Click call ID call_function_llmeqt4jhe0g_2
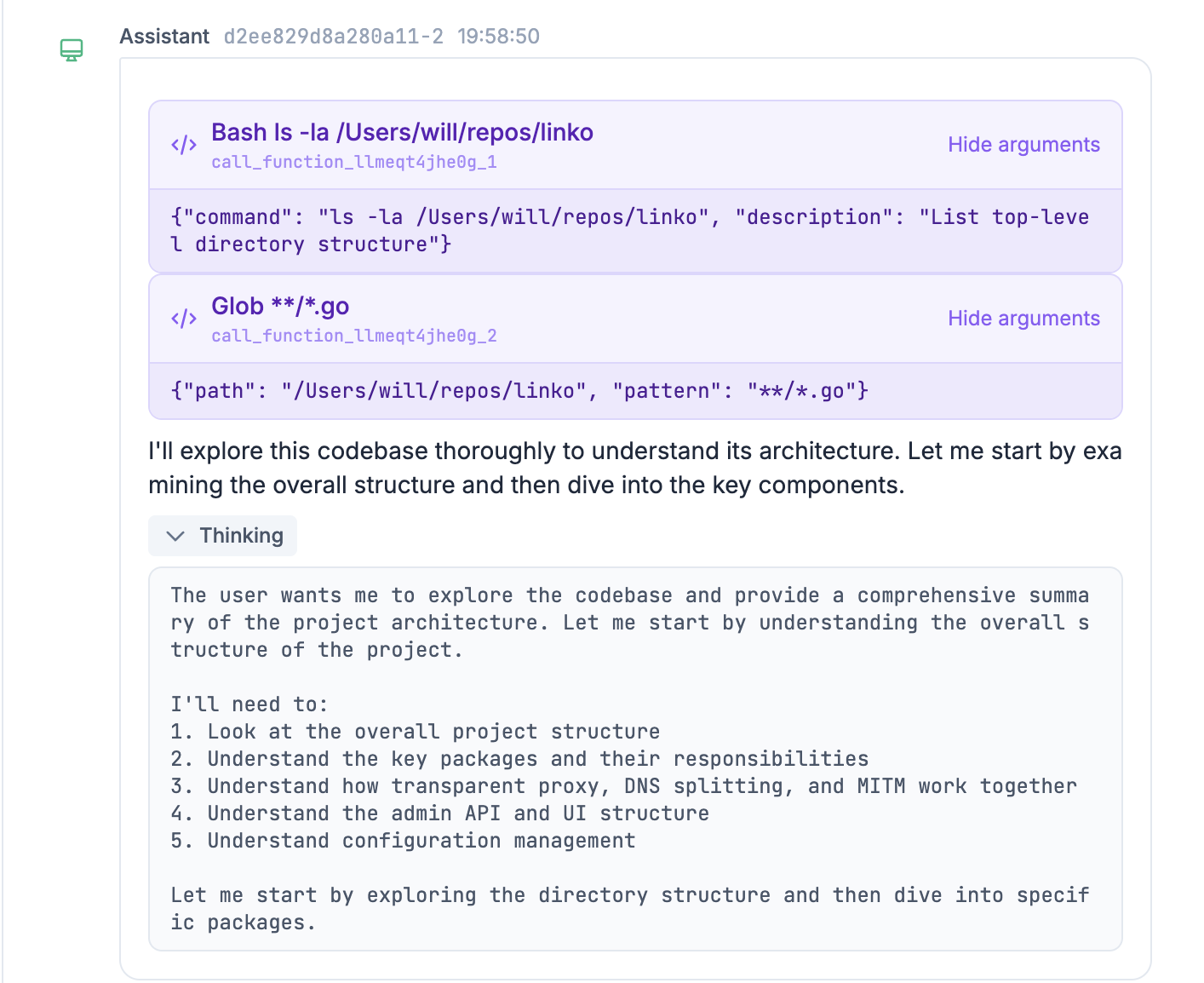Screen dimensions: 1204x983 tap(354, 336)
